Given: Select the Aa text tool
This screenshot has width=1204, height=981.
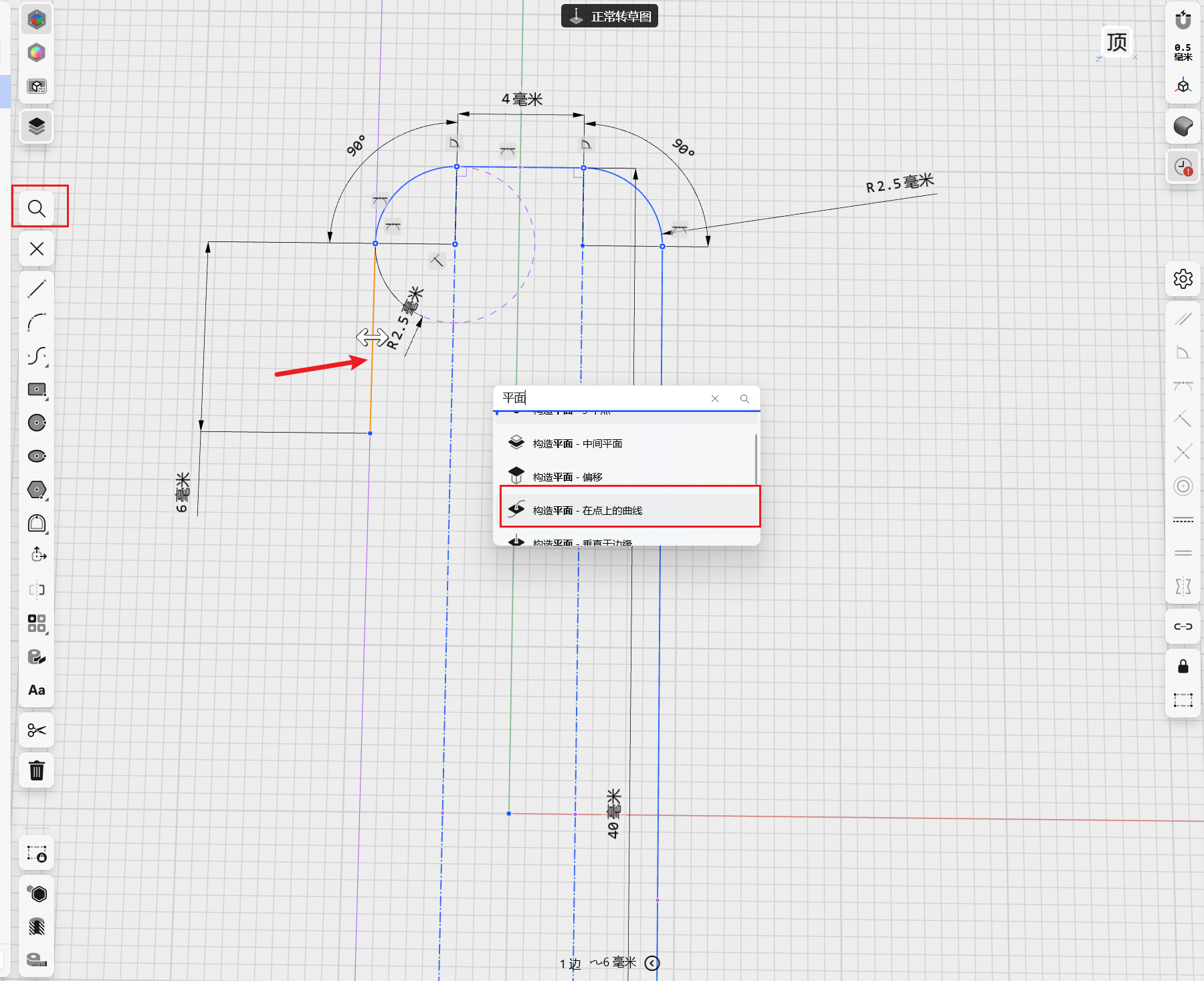Looking at the screenshot, I should pos(37,690).
